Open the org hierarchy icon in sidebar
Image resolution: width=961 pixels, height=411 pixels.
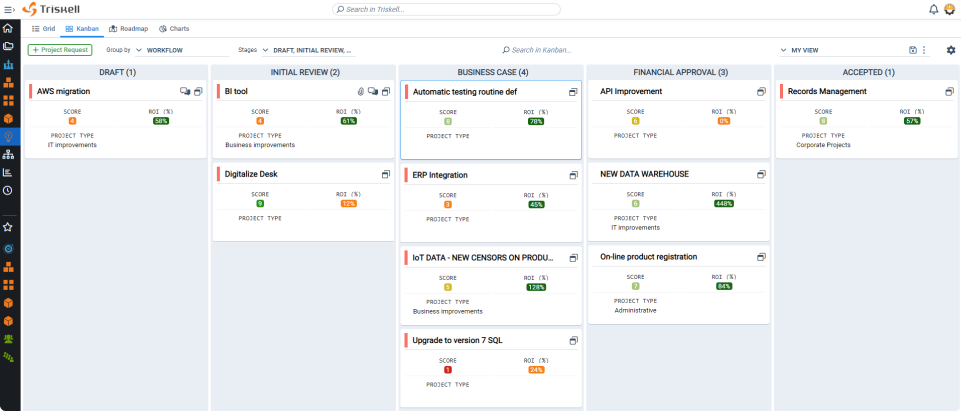pos(8,154)
